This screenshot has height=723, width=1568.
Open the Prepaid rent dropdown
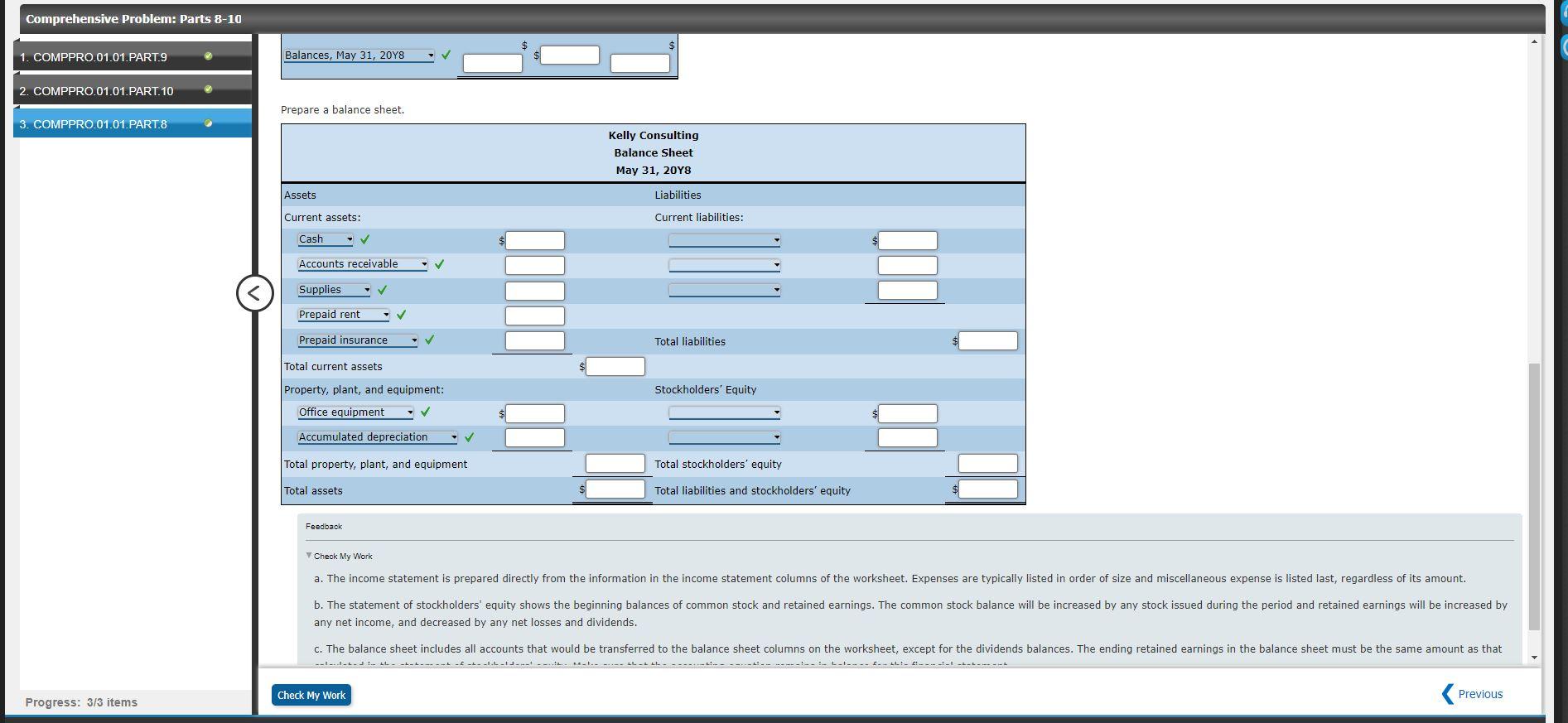[x=344, y=315]
